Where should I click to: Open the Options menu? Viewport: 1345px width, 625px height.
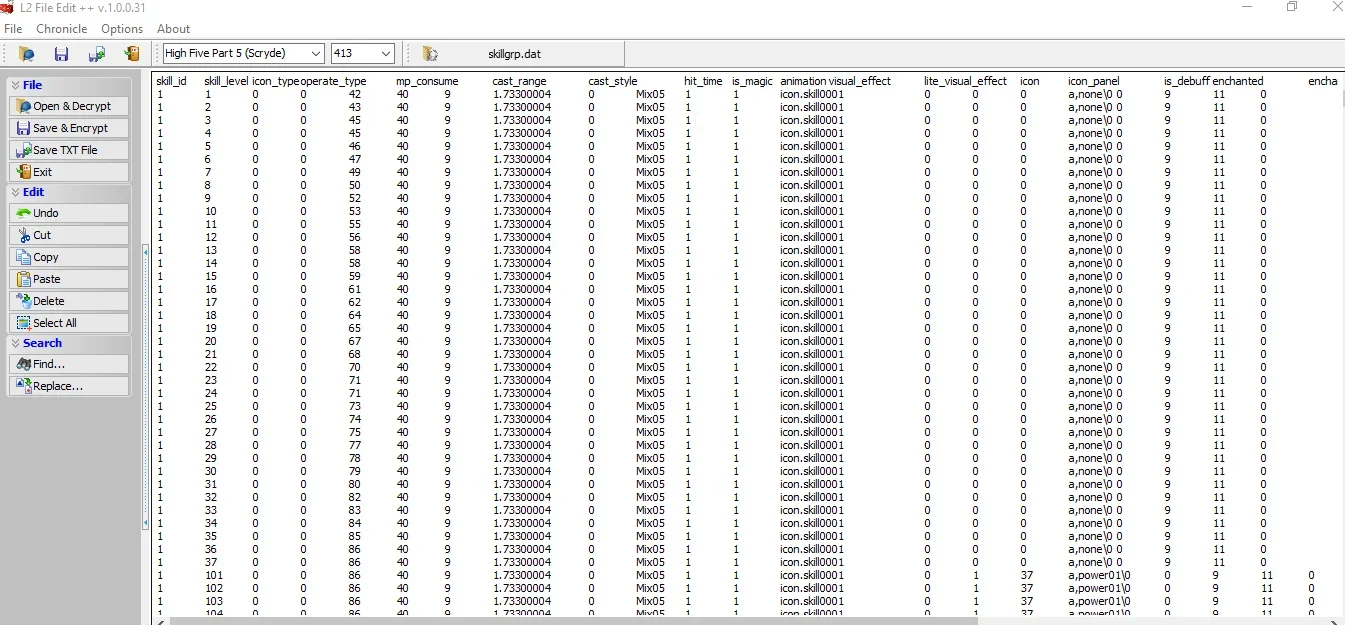point(122,29)
